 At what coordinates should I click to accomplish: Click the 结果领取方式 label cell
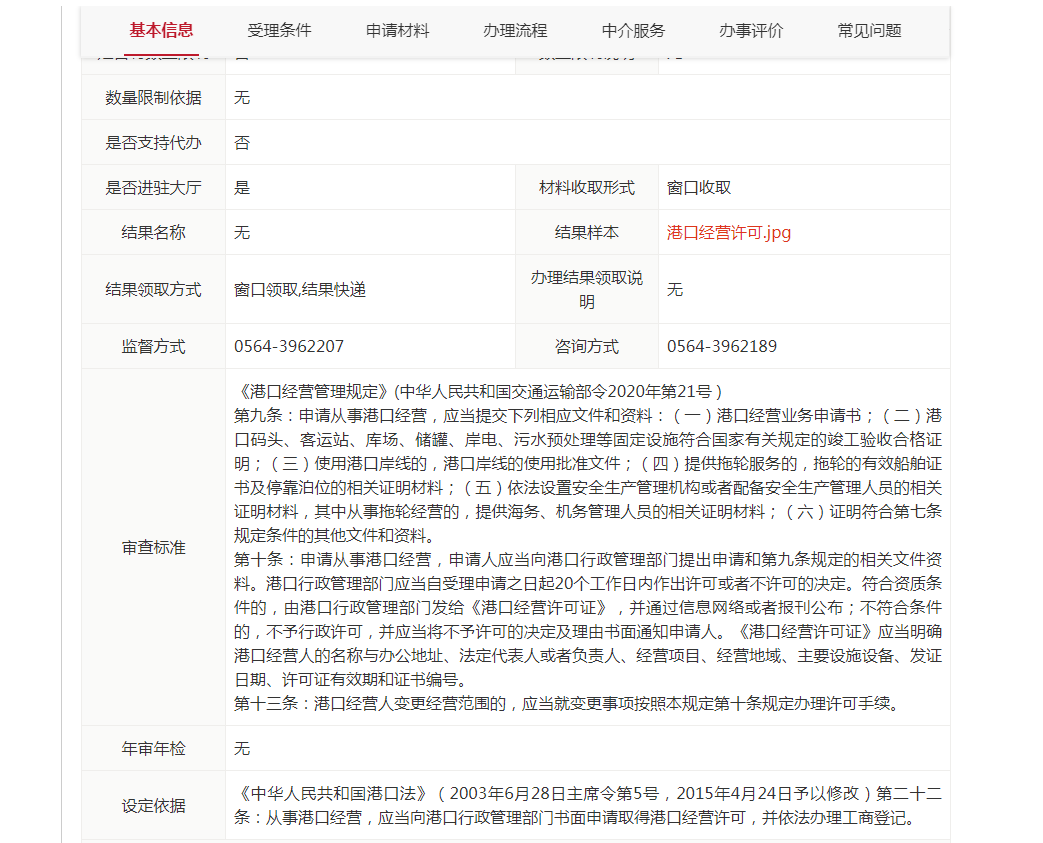tap(153, 290)
